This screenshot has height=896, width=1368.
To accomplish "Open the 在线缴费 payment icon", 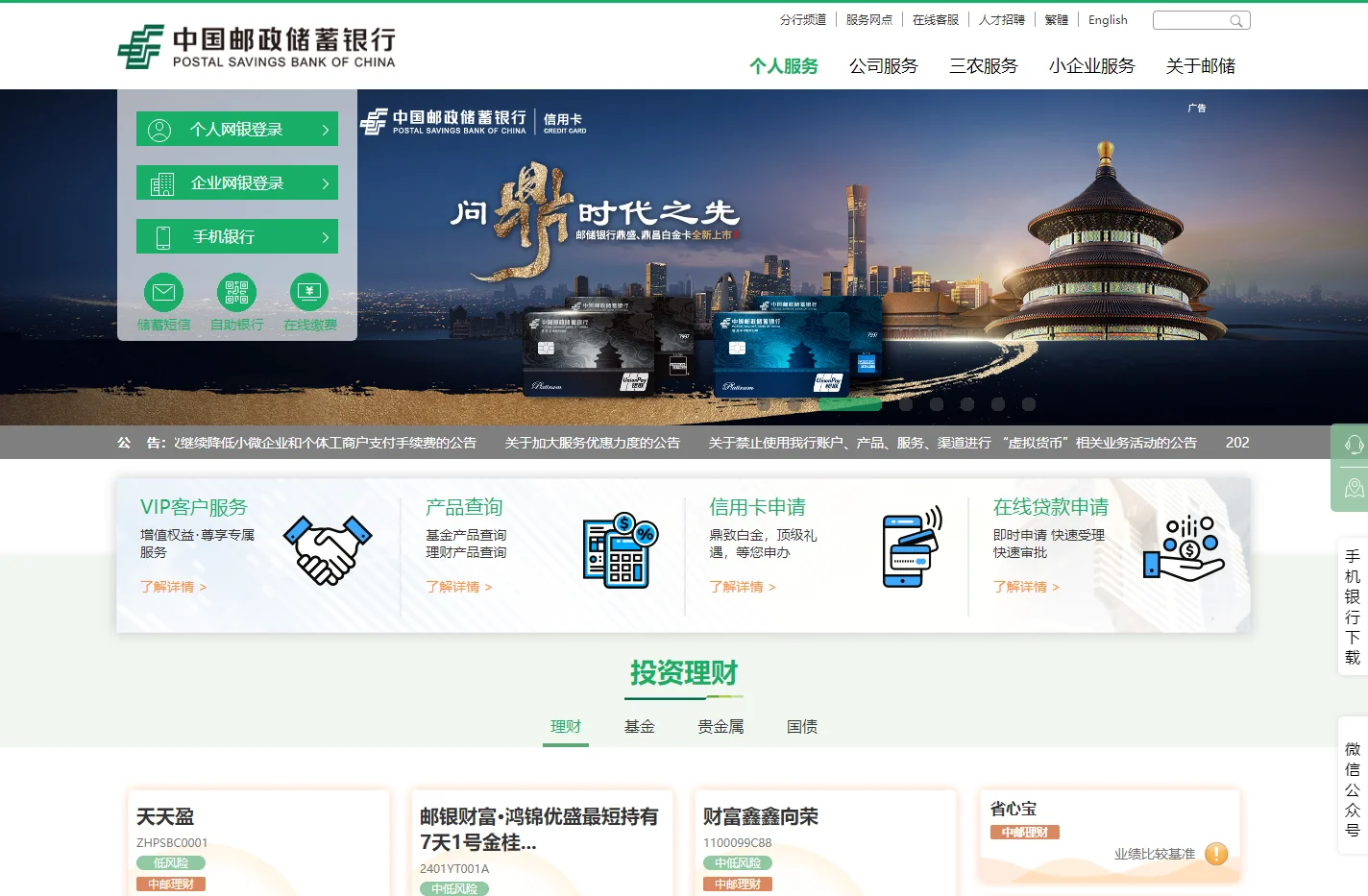I will pos(309,292).
